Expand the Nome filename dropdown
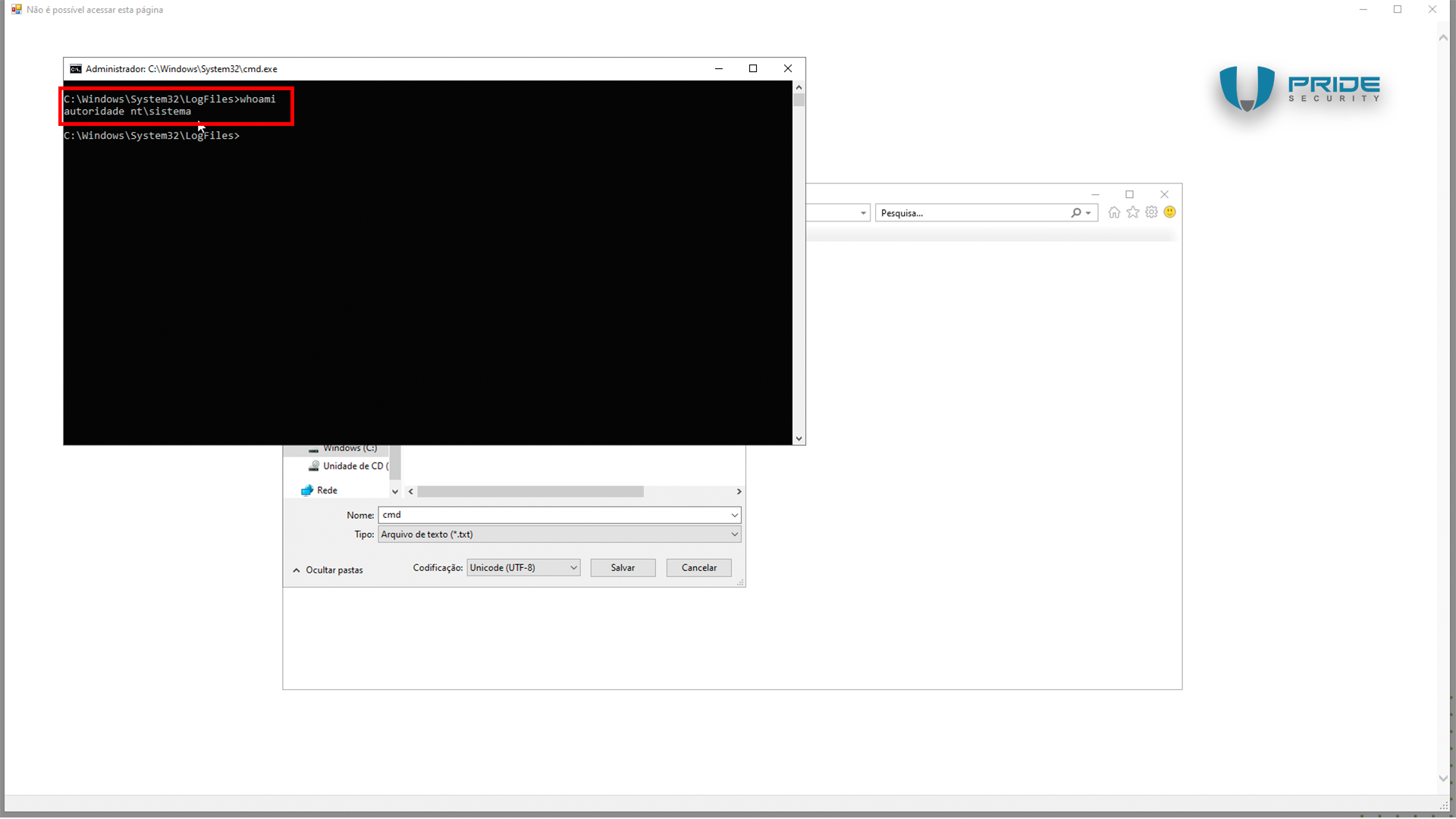This screenshot has height=819, width=1456. (x=734, y=516)
